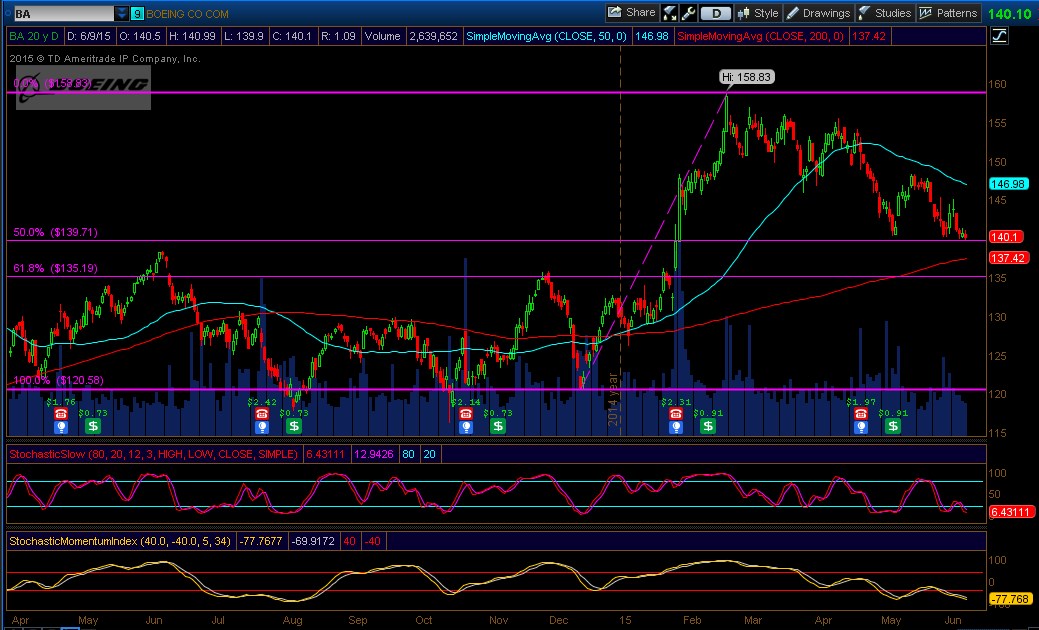Click the BA 20 y D timeframe label

34,36
